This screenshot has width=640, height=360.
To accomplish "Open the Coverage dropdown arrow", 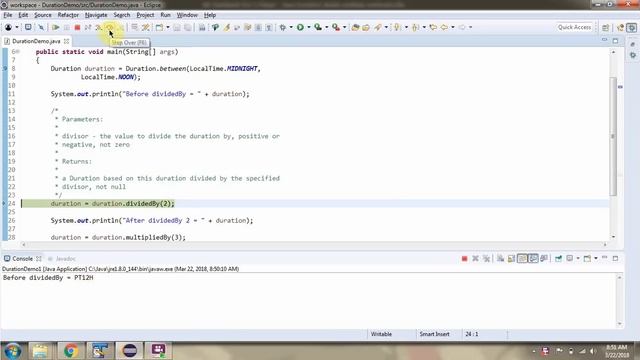I will pos(327,27).
